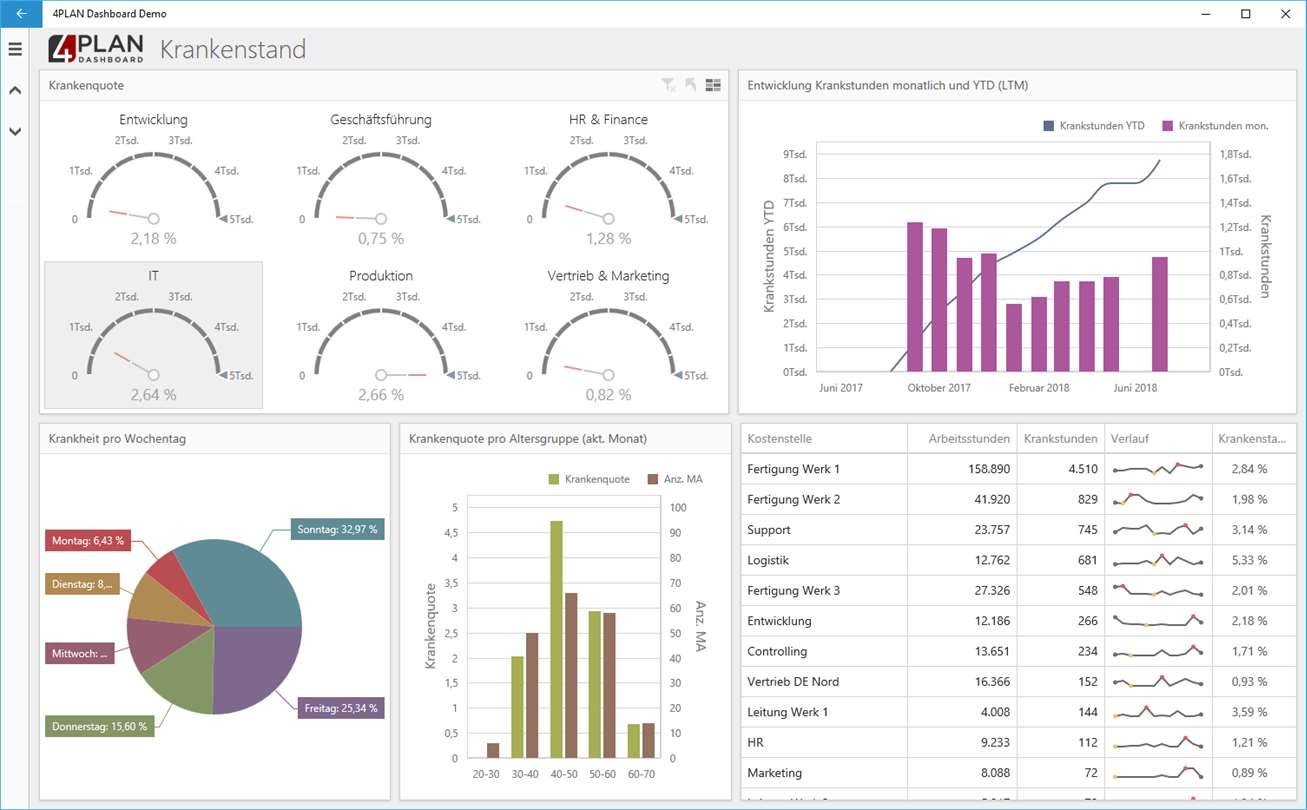
Task: Open the multi-selection grid icon in Krankenquote
Action: pos(713,86)
